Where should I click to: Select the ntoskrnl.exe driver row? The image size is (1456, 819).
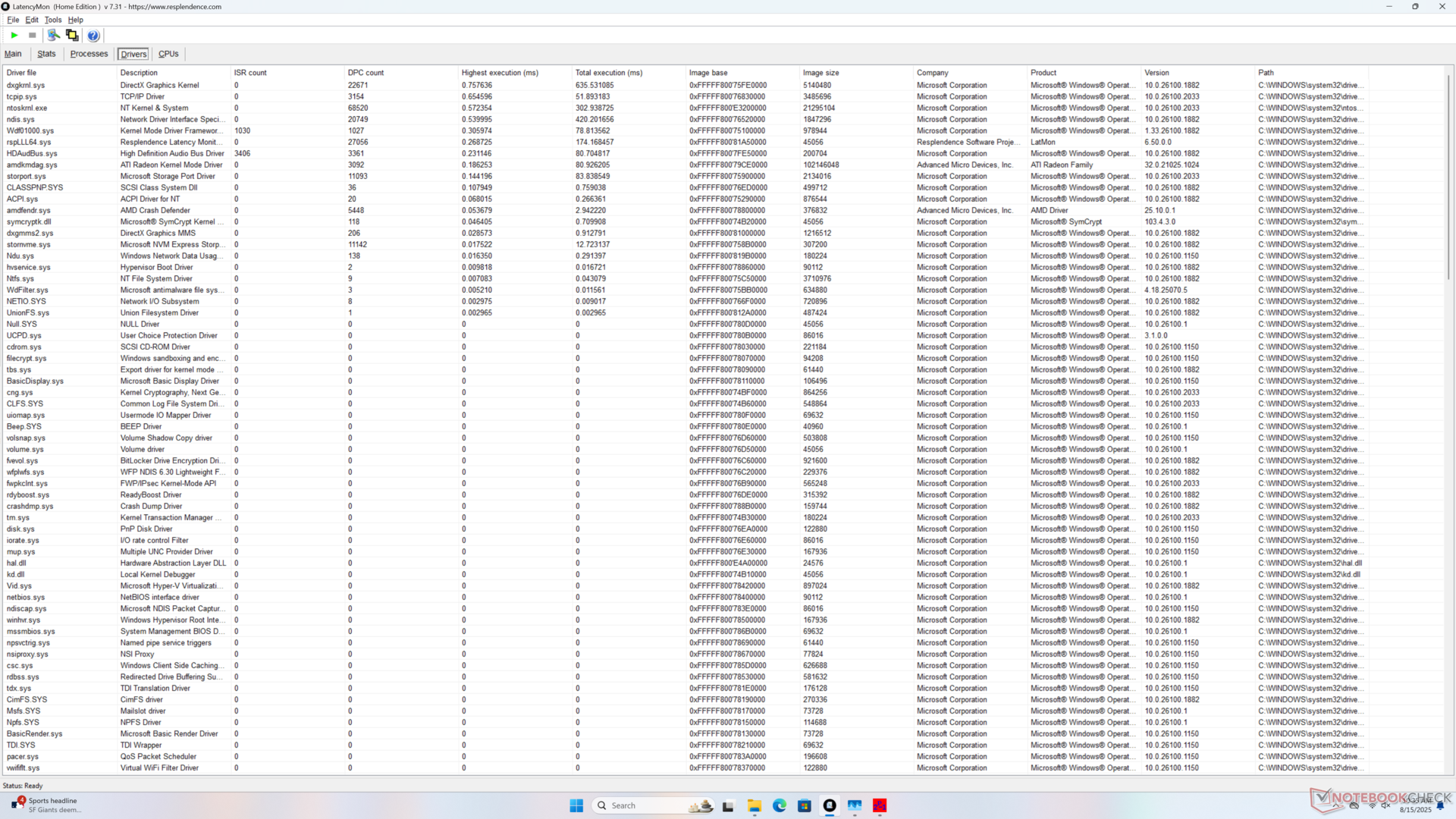686,108
